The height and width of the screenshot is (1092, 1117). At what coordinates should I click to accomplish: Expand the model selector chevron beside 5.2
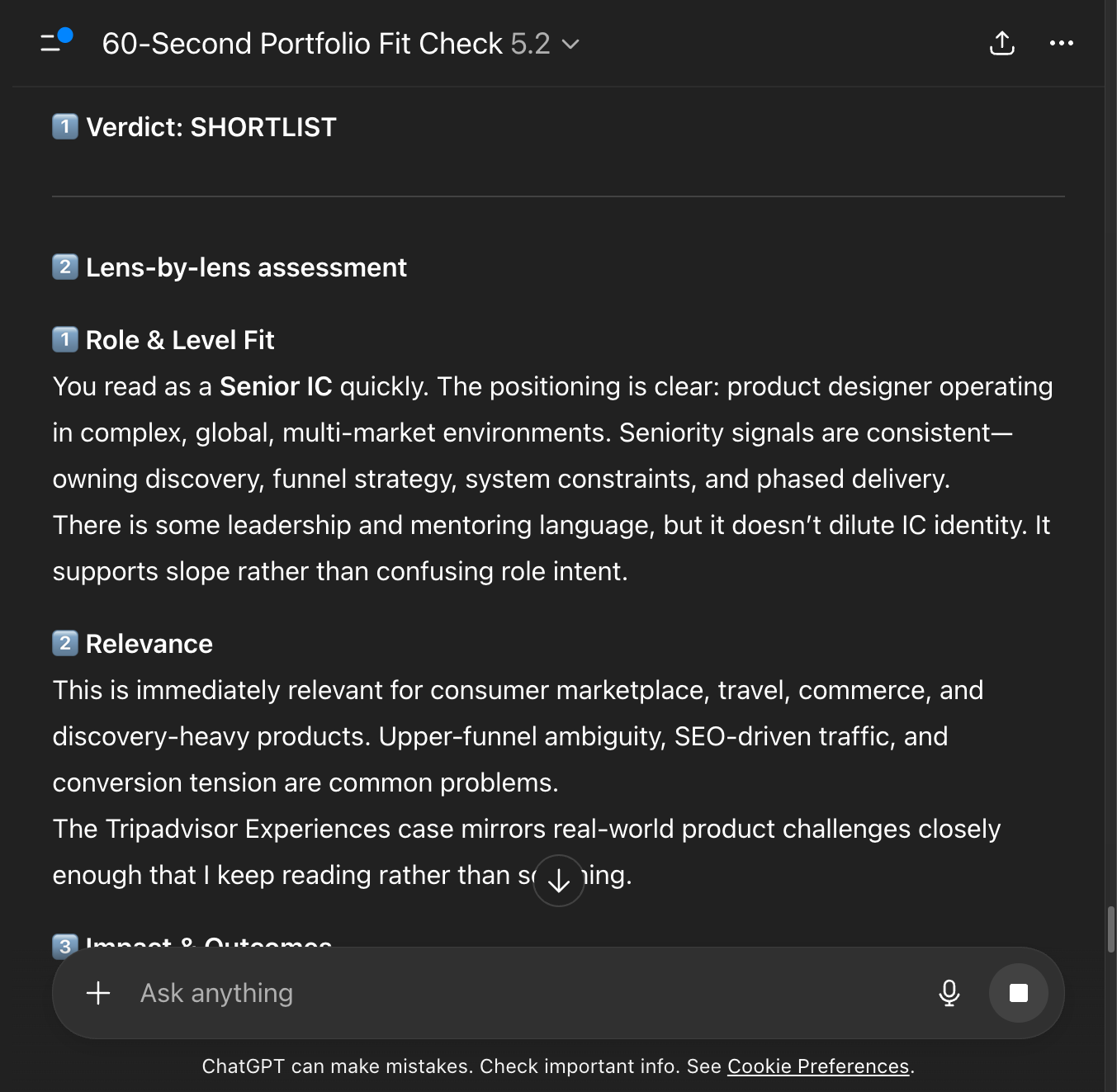570,44
